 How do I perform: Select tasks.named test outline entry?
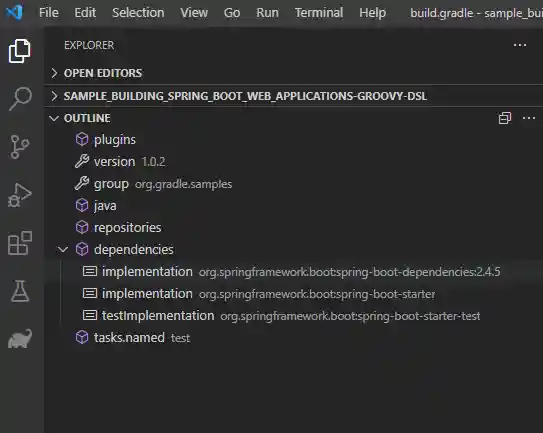click(x=293, y=337)
